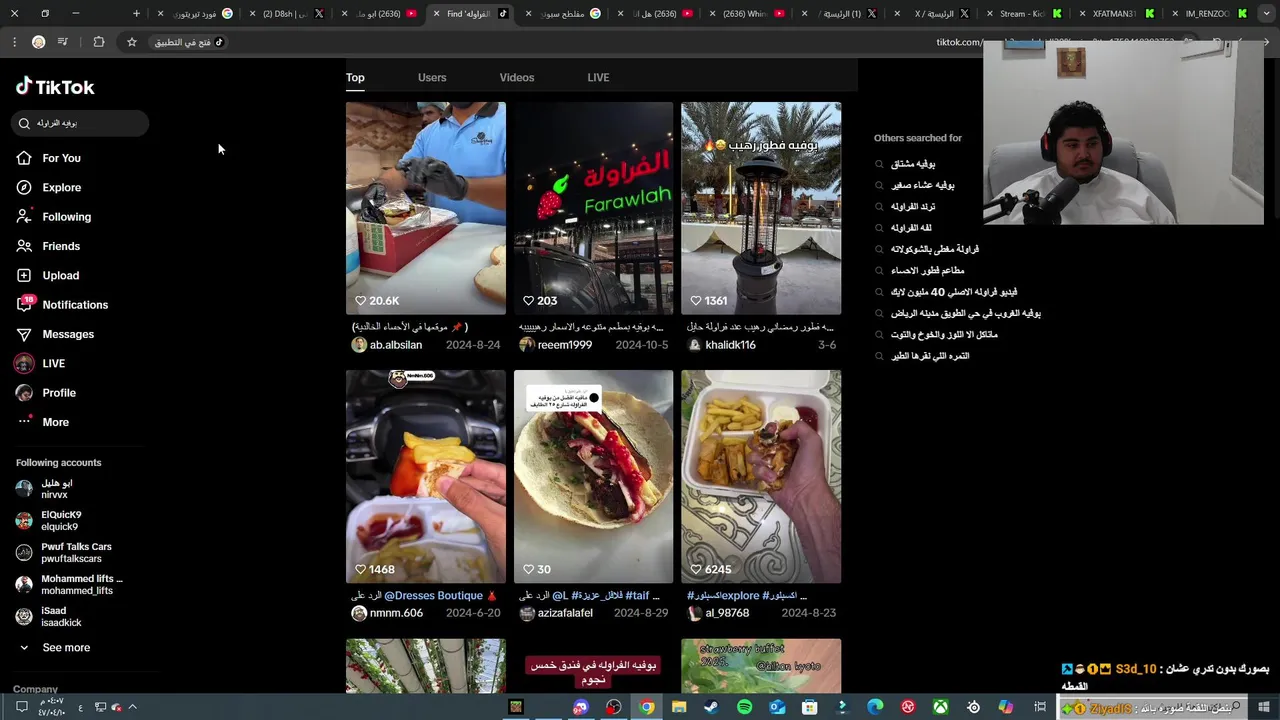Image resolution: width=1280 pixels, height=720 pixels.
Task: Open File Explorer from the taskbar
Action: tap(679, 707)
